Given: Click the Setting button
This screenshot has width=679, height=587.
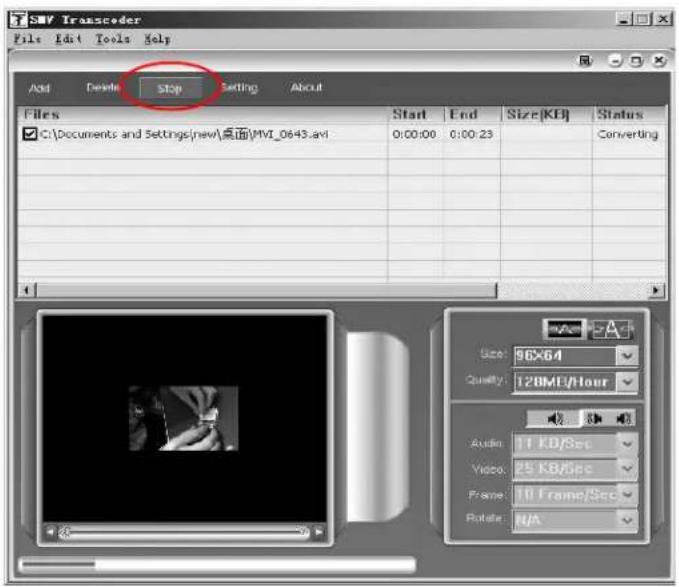Looking at the screenshot, I should (x=239, y=88).
